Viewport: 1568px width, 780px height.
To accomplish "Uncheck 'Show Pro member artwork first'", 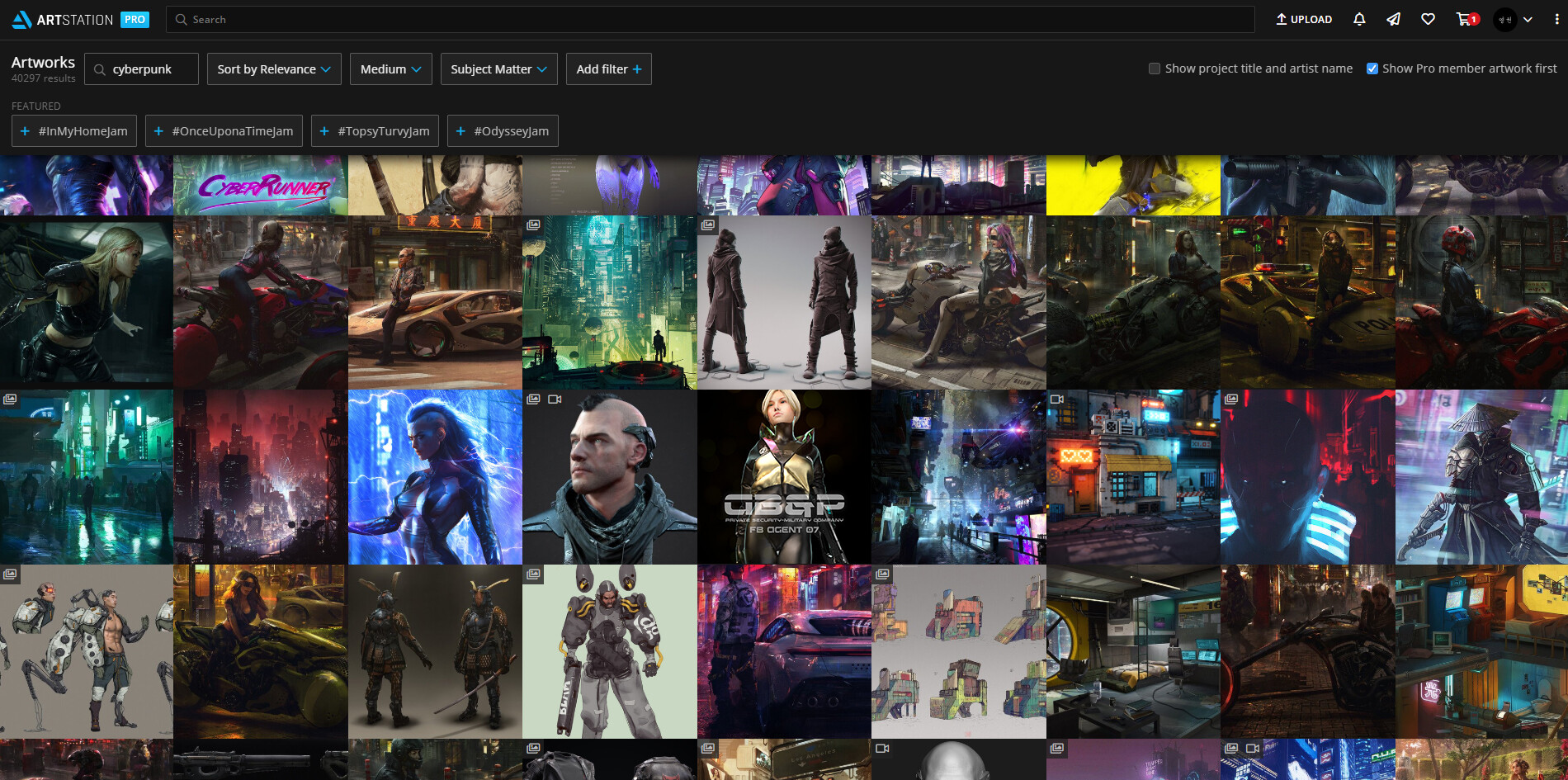I will (x=1372, y=69).
